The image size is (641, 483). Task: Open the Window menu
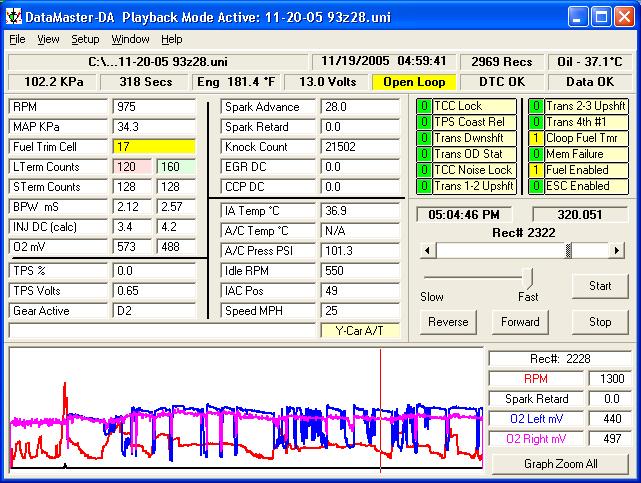click(130, 39)
